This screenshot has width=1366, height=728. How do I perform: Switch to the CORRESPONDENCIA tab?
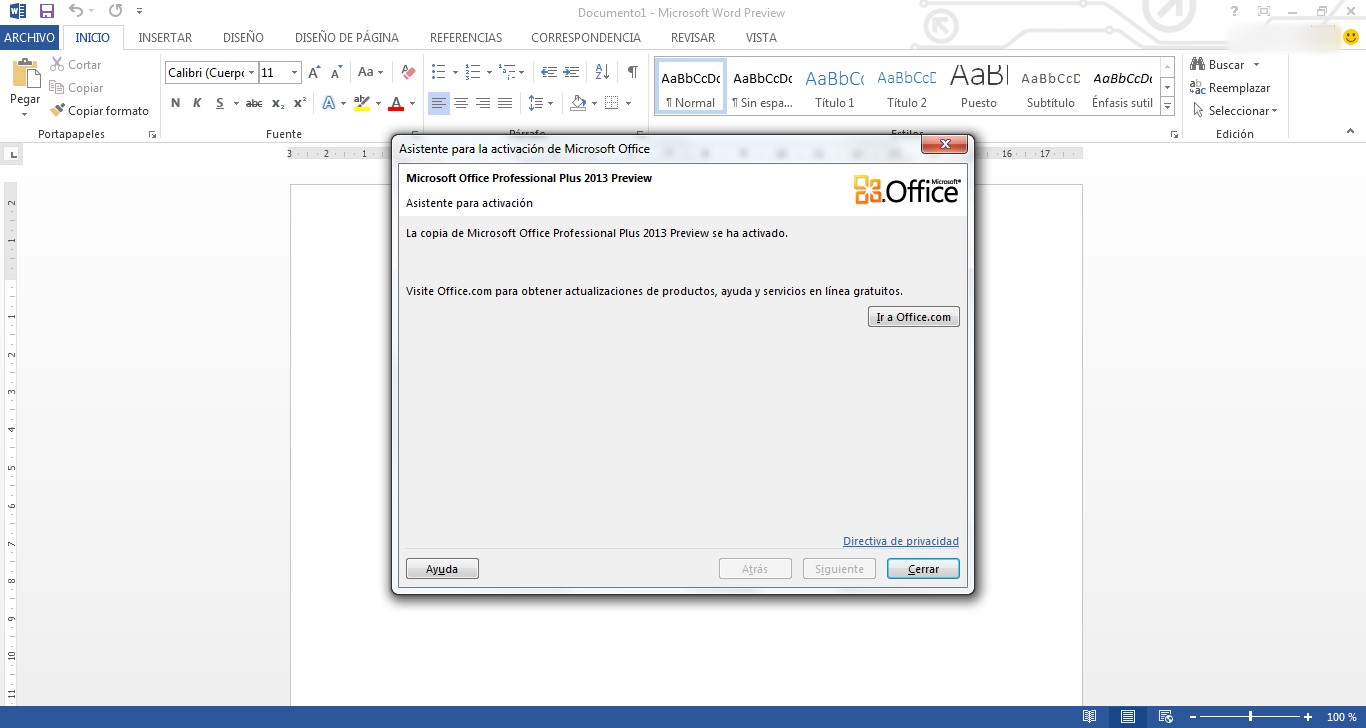586,38
